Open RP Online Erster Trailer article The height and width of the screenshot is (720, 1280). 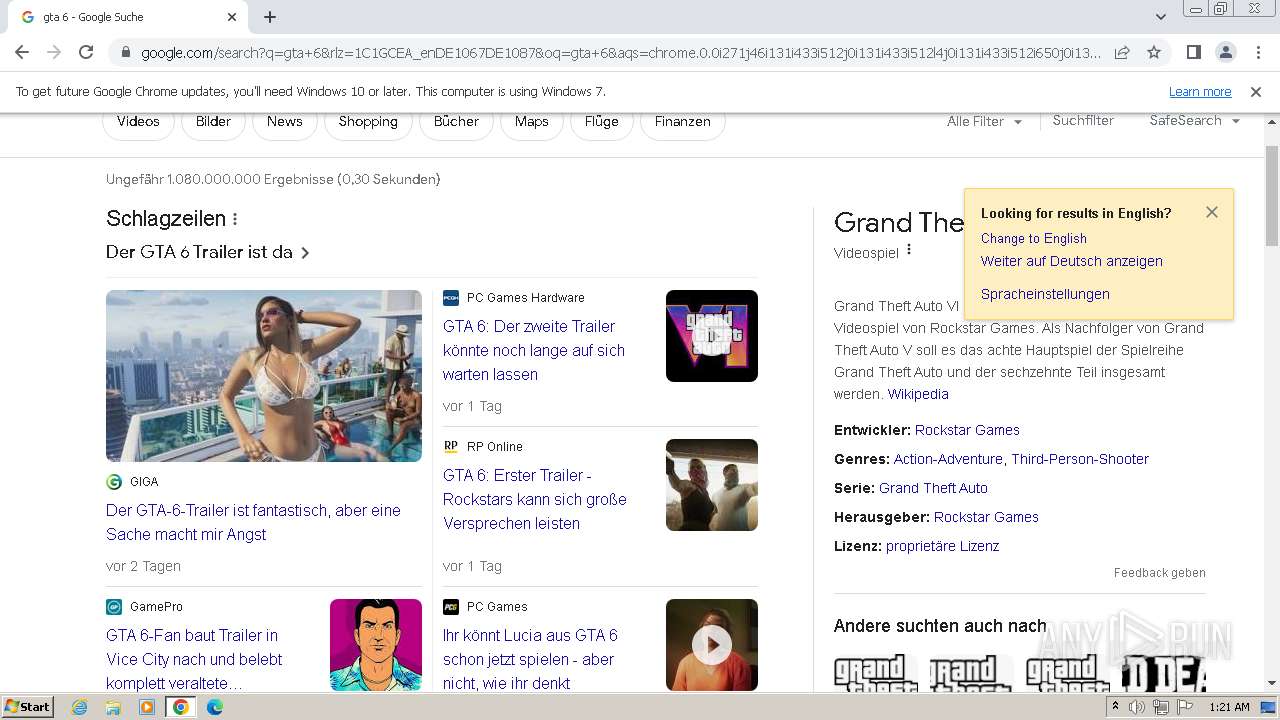pyautogui.click(x=535, y=499)
